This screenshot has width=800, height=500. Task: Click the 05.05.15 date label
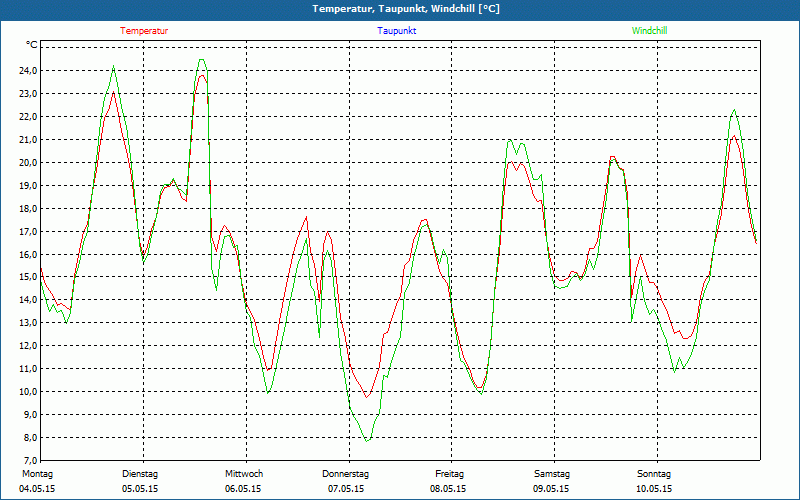[140, 489]
